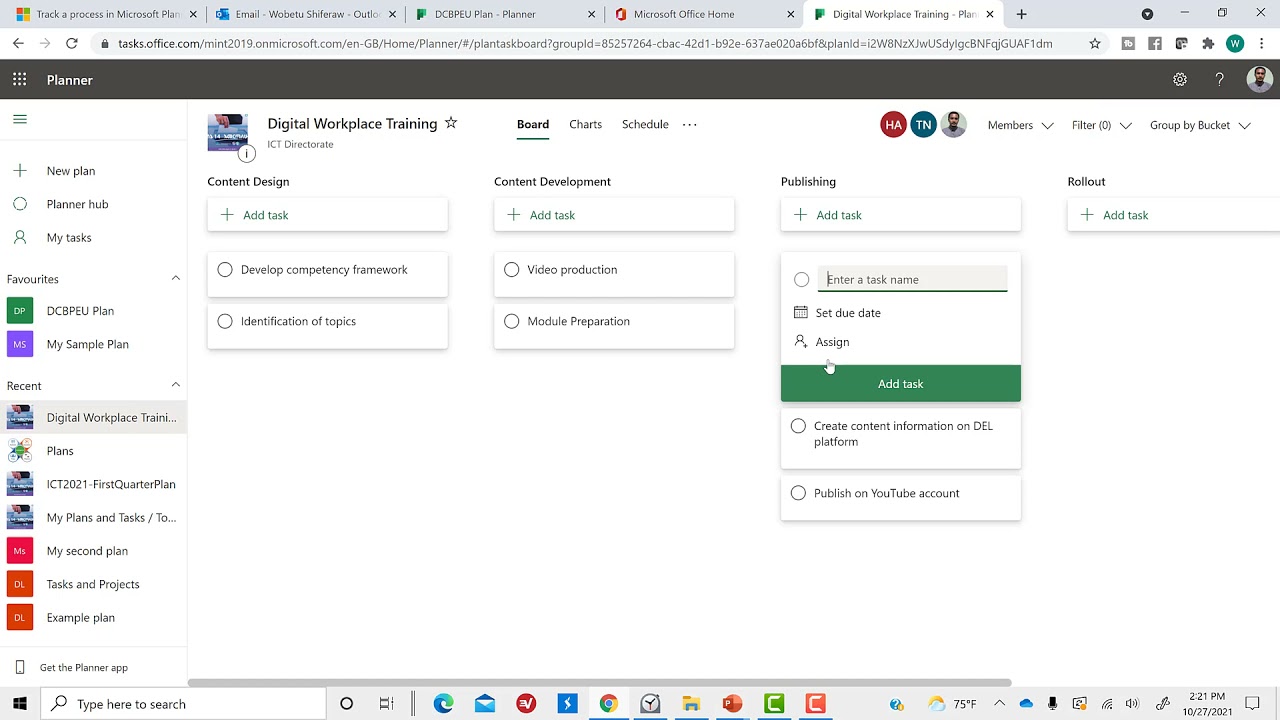
Task: Open the DCBPEU Plan favourite
Action: click(80, 311)
